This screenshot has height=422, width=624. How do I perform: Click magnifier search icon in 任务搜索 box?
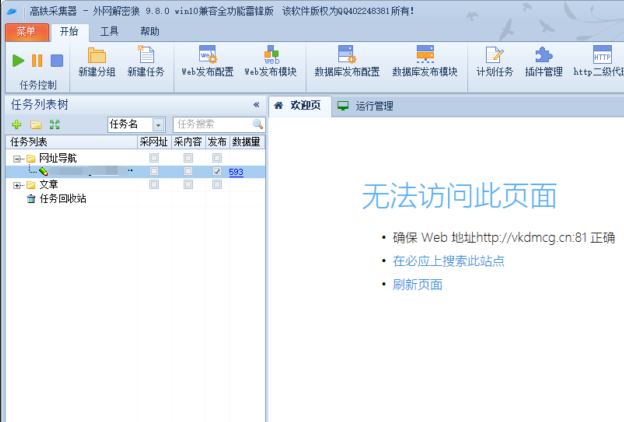(x=258, y=124)
